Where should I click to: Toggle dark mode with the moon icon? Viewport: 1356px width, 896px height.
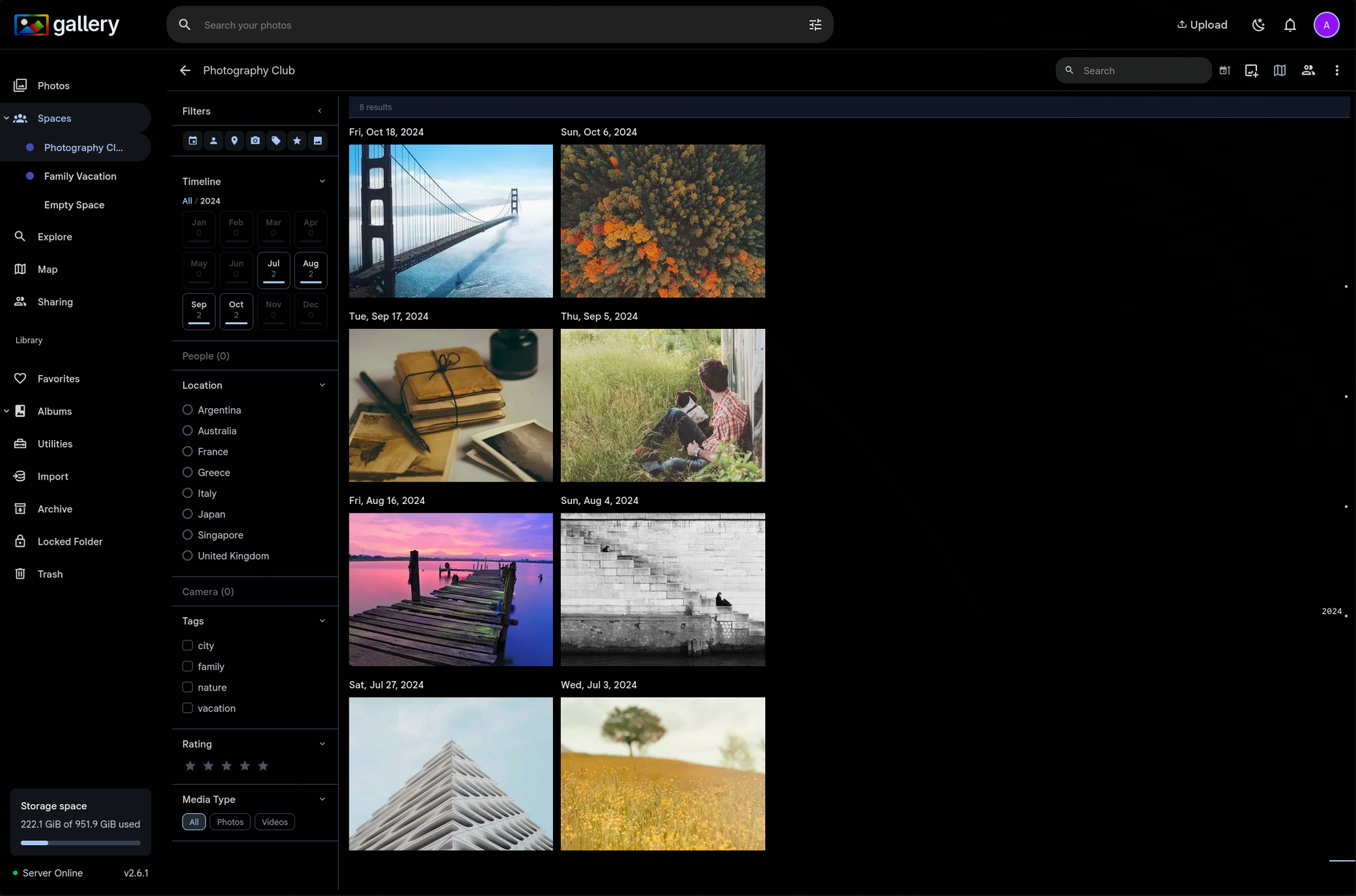click(1258, 24)
